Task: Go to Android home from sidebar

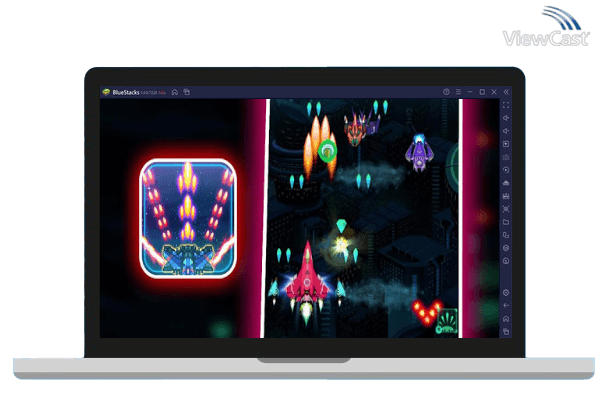Action: pos(506,319)
